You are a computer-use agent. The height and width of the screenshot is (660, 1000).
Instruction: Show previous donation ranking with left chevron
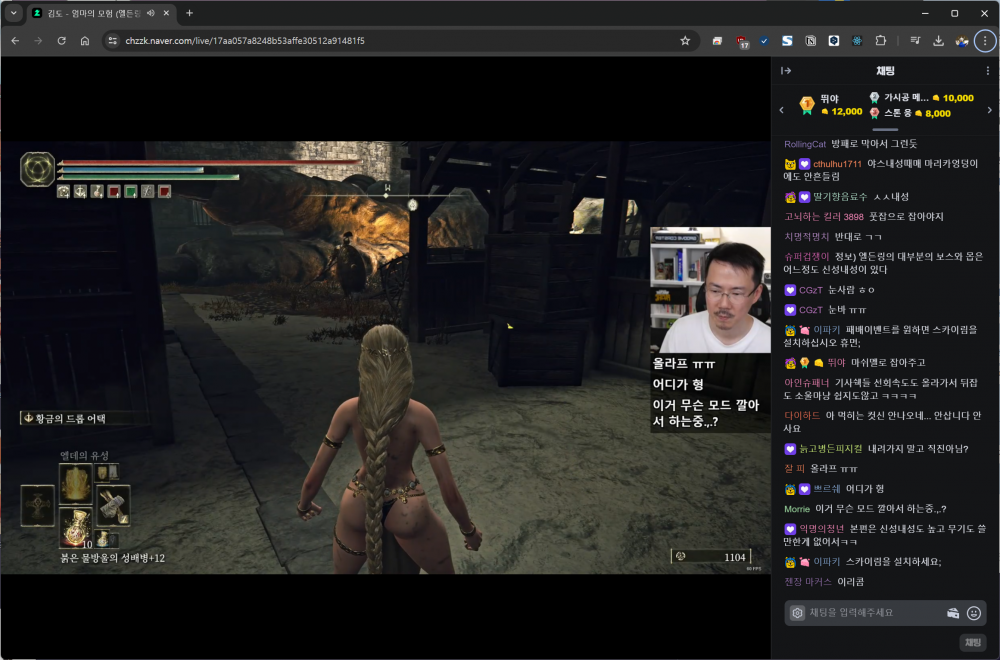pos(780,110)
